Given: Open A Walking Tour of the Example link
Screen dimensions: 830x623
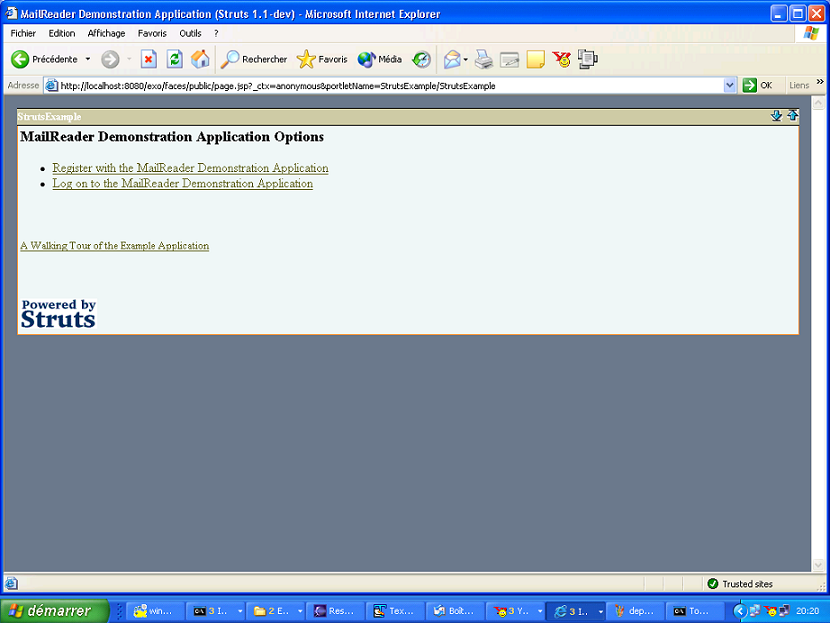Looking at the screenshot, I should pos(114,246).
